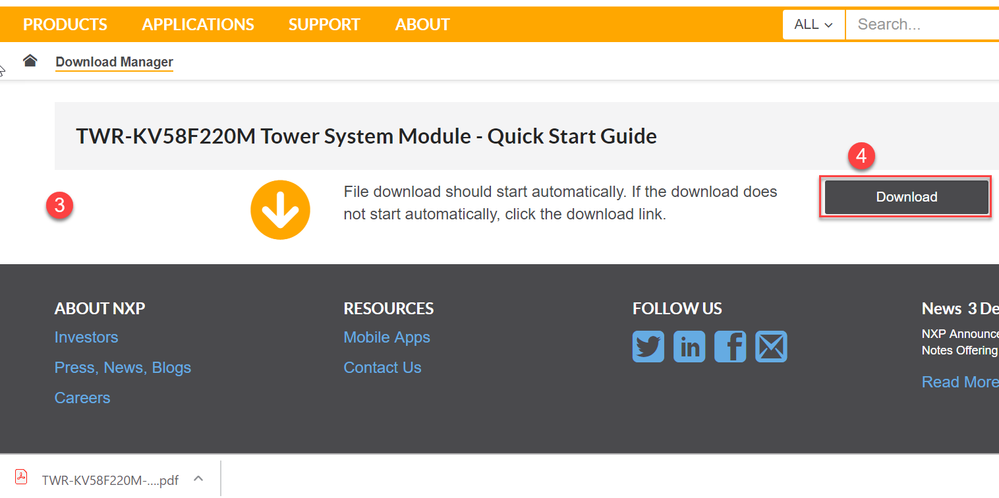Open the Investors link
Viewport: 999px width, 498px height.
86,337
